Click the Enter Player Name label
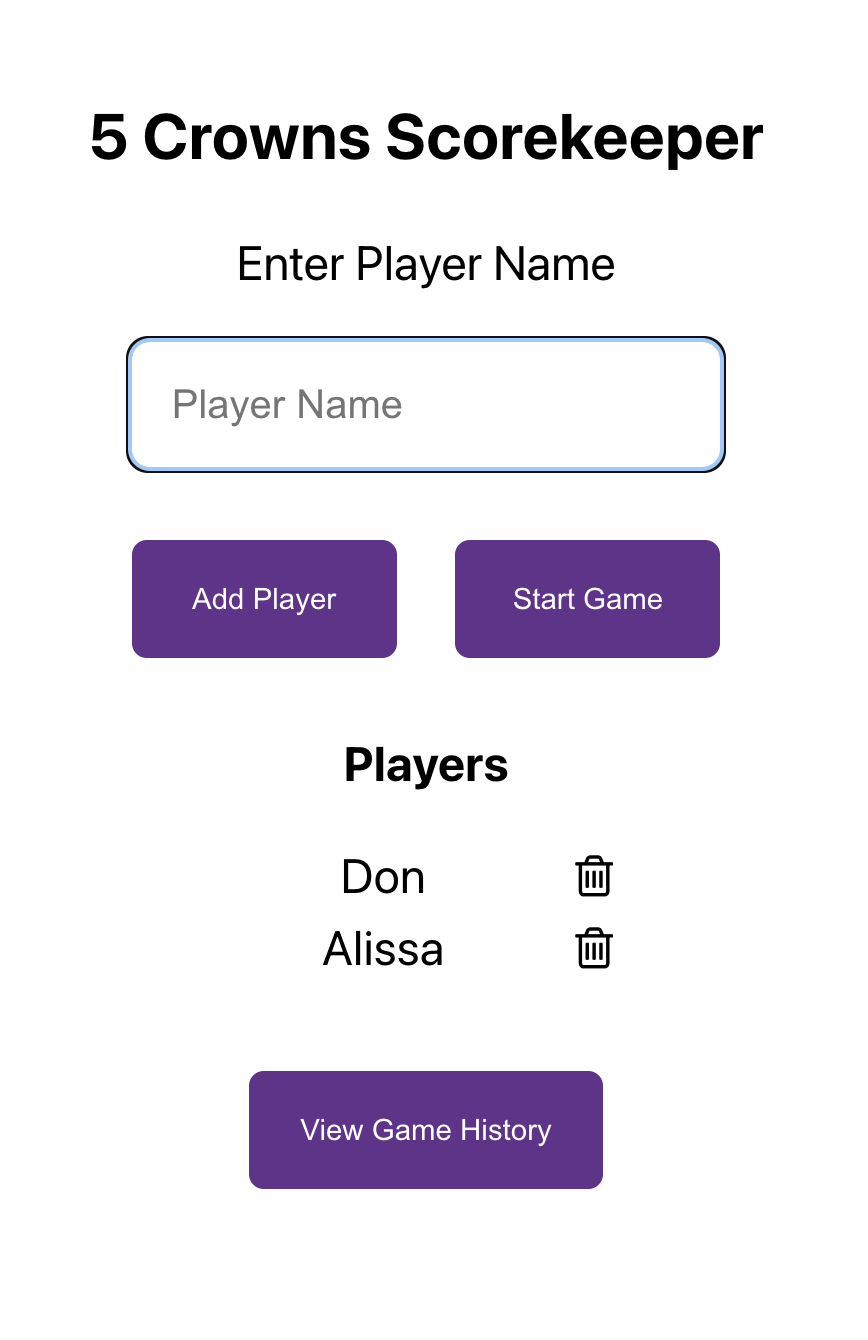The height and width of the screenshot is (1340, 868). [x=426, y=265]
